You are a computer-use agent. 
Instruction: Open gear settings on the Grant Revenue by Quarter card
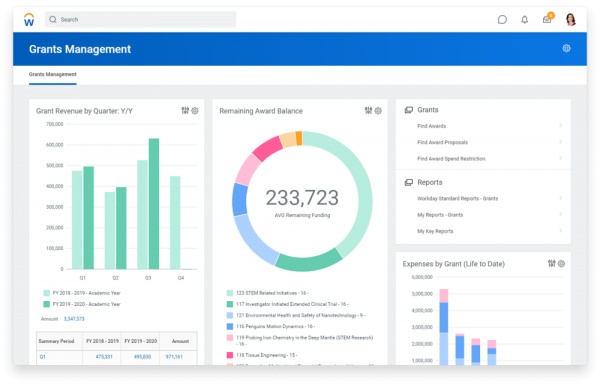195,111
